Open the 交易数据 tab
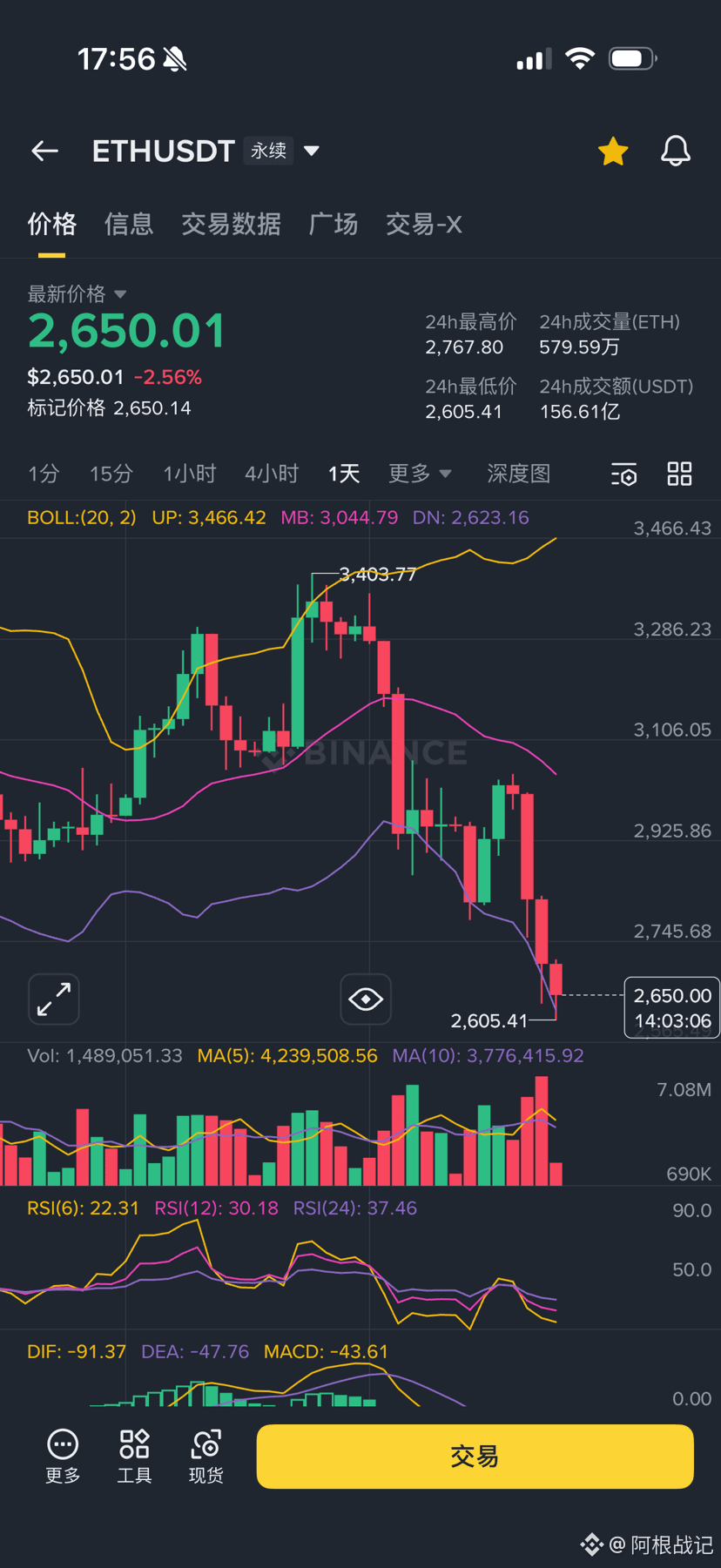 [x=231, y=225]
